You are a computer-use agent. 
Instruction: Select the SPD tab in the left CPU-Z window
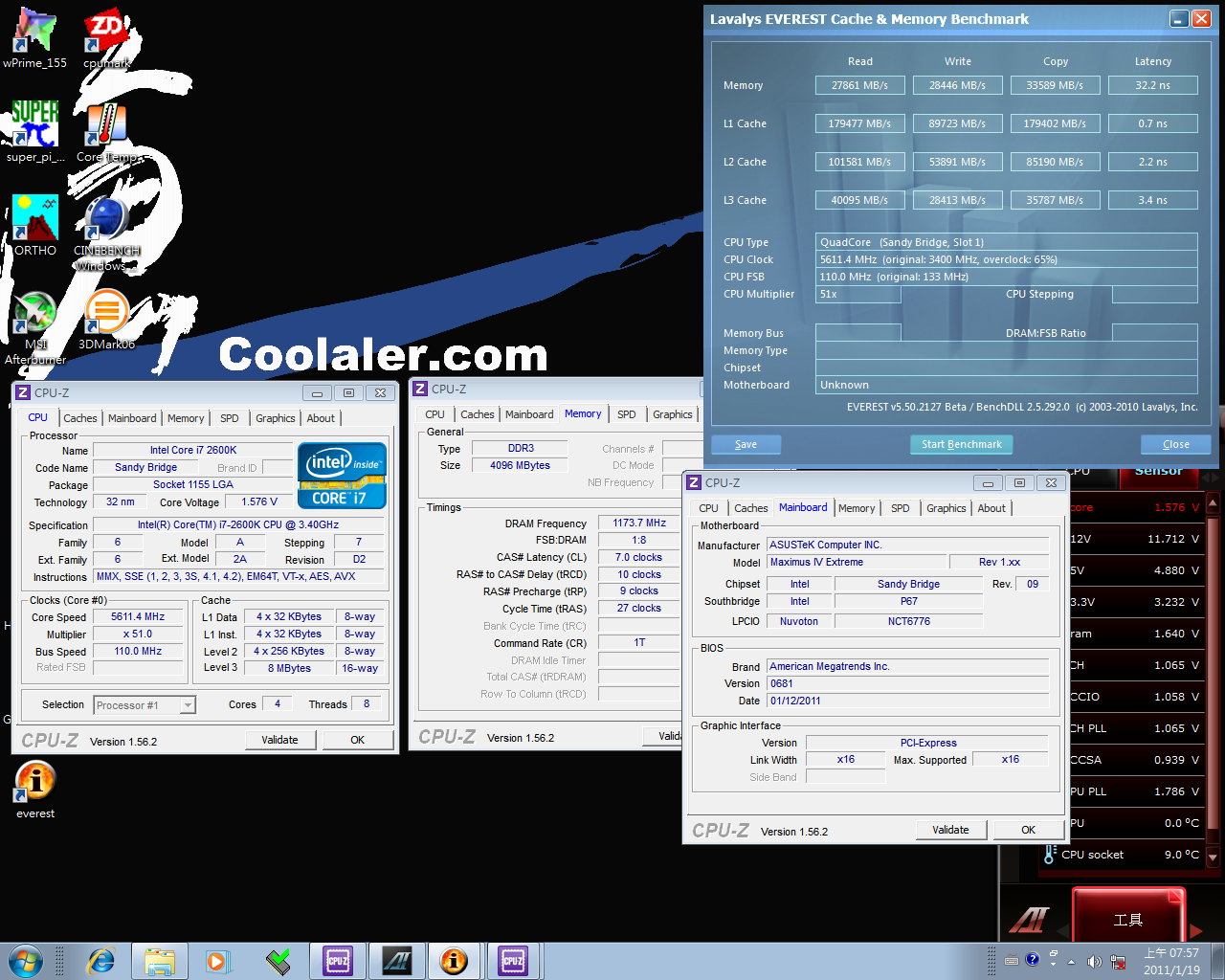(x=230, y=418)
